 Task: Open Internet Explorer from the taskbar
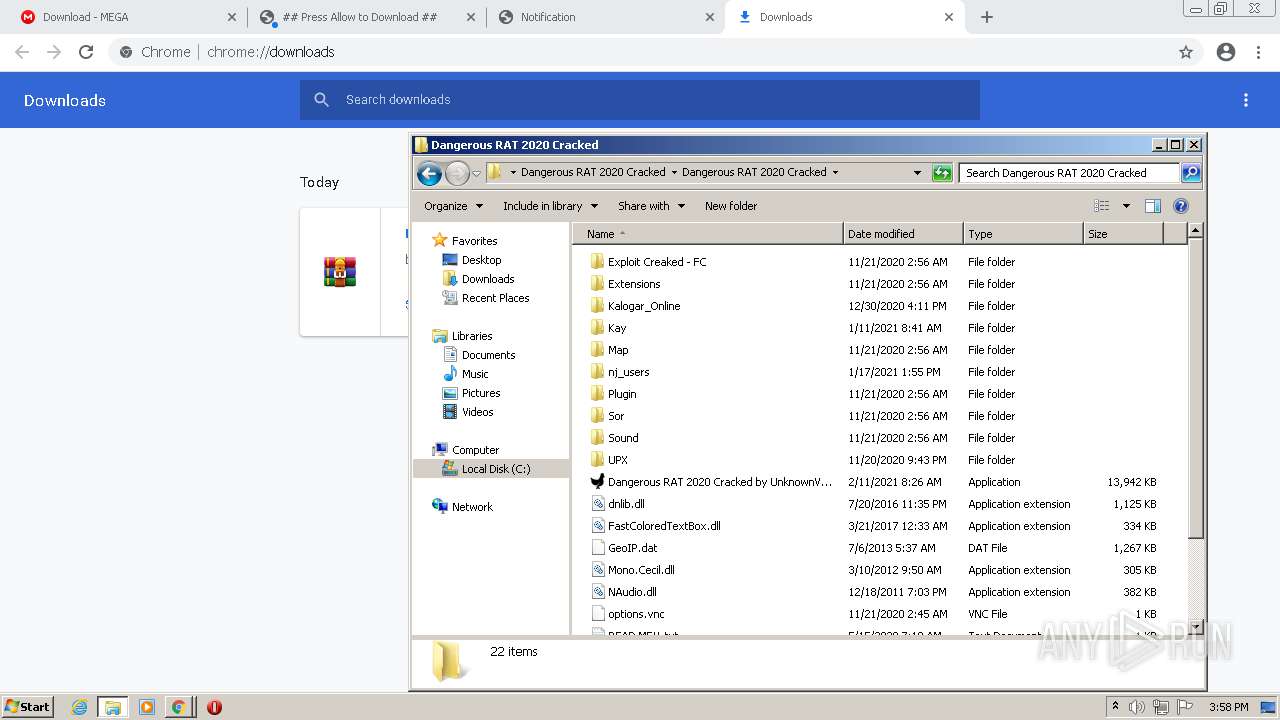coord(80,707)
